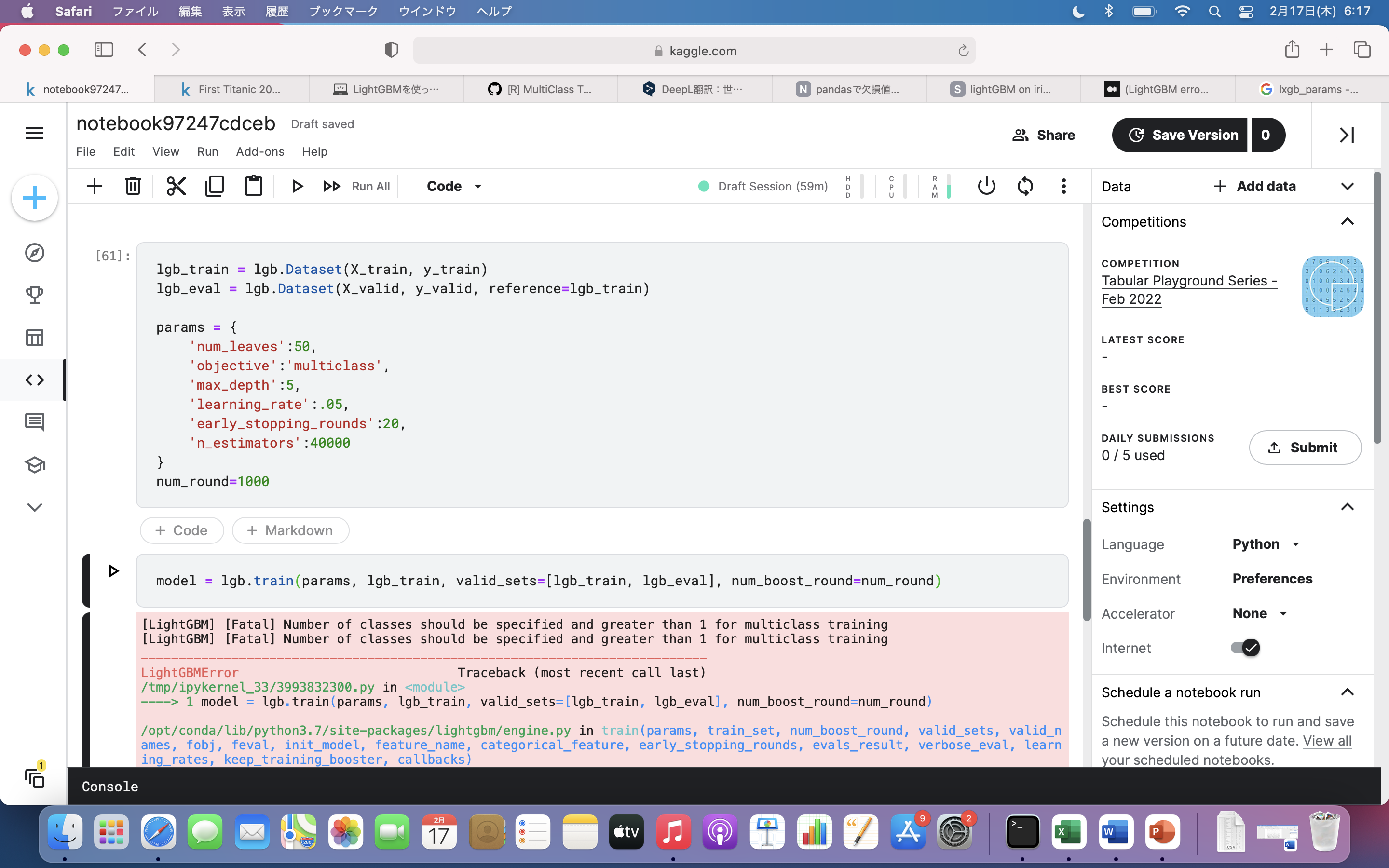Viewport: 1389px width, 868px height.
Task: Open Tabular Playground Series link
Action: tap(1189, 290)
